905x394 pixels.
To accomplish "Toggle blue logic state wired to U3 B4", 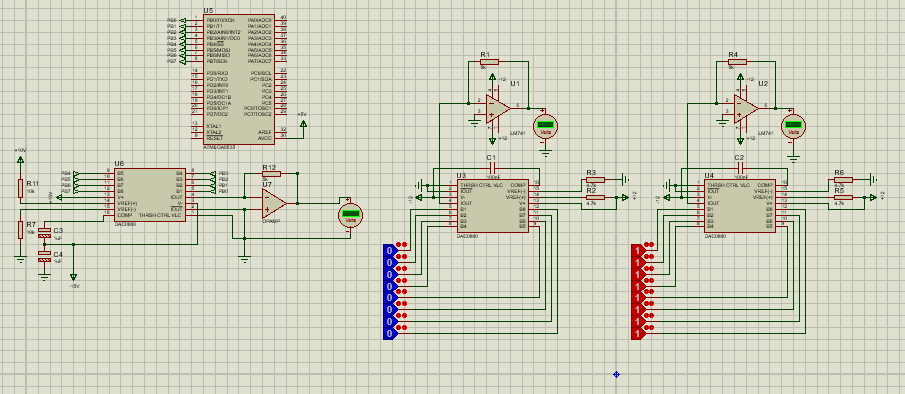I will coord(390,285).
